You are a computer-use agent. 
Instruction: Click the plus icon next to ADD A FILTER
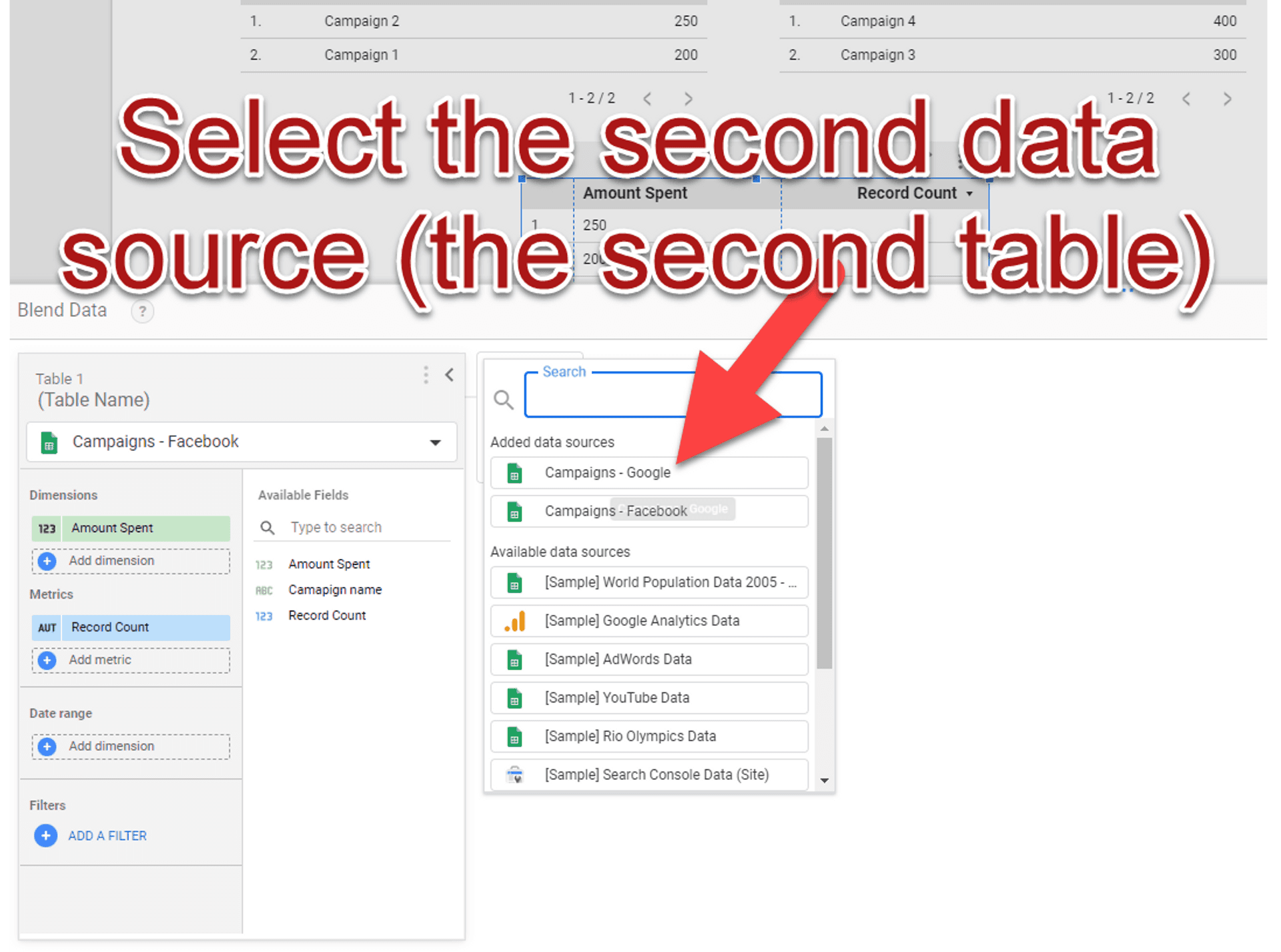coord(46,835)
